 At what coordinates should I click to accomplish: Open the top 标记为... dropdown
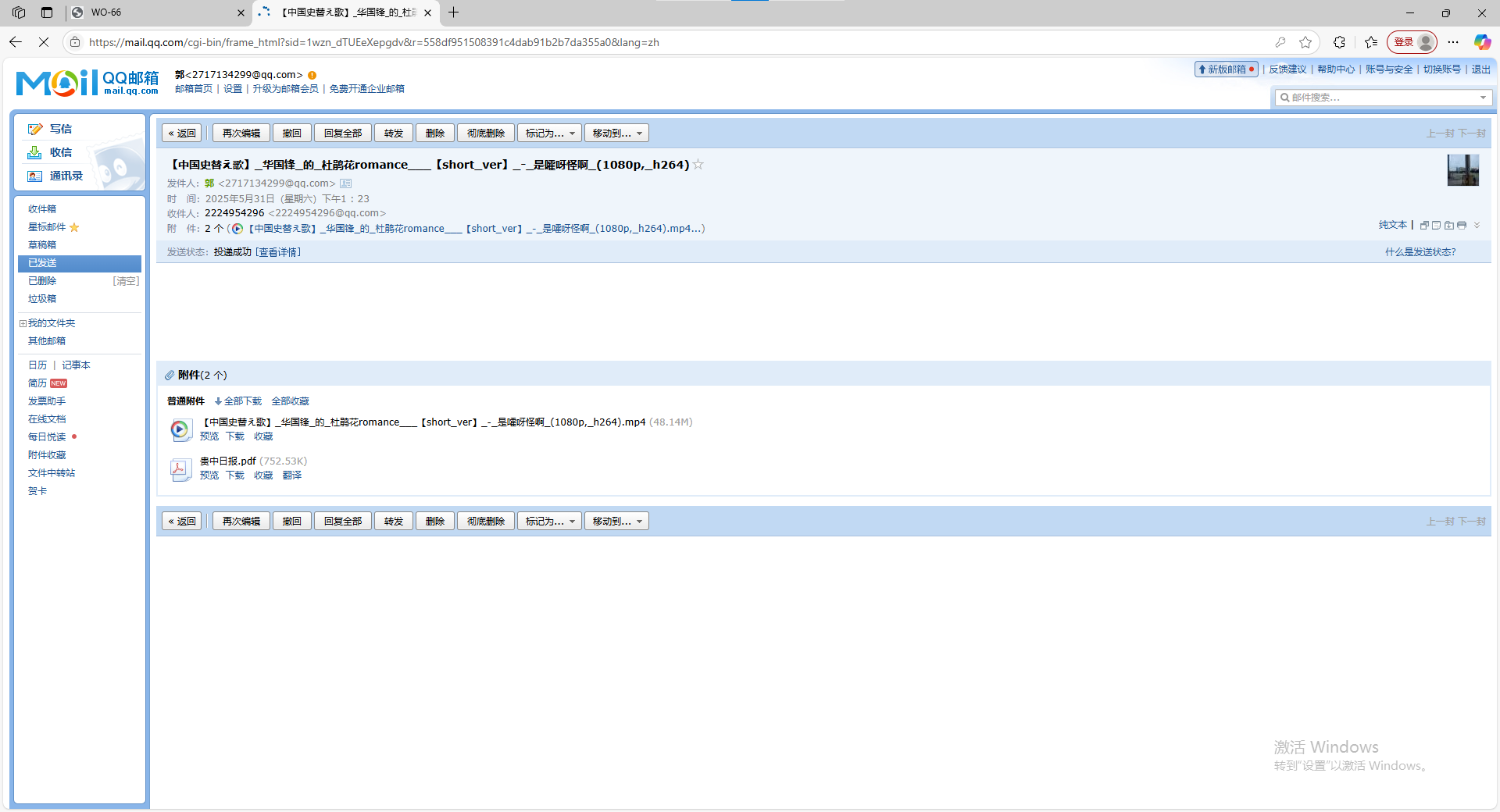549,134
